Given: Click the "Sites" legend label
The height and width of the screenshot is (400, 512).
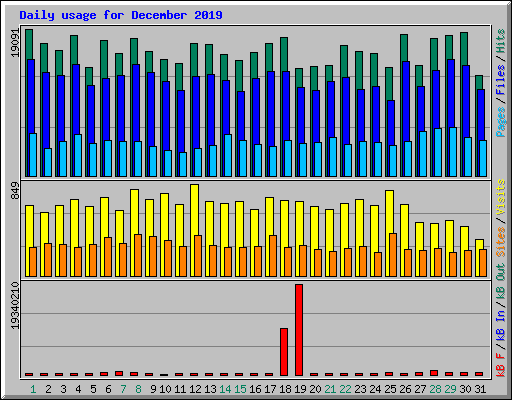Looking at the screenshot, I should click(500, 242).
